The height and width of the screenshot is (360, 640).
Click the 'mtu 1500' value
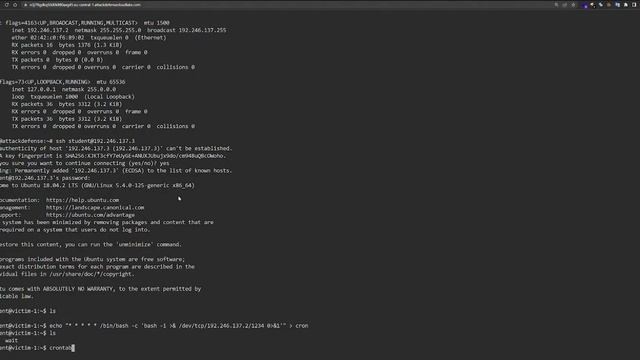[x=156, y=23]
